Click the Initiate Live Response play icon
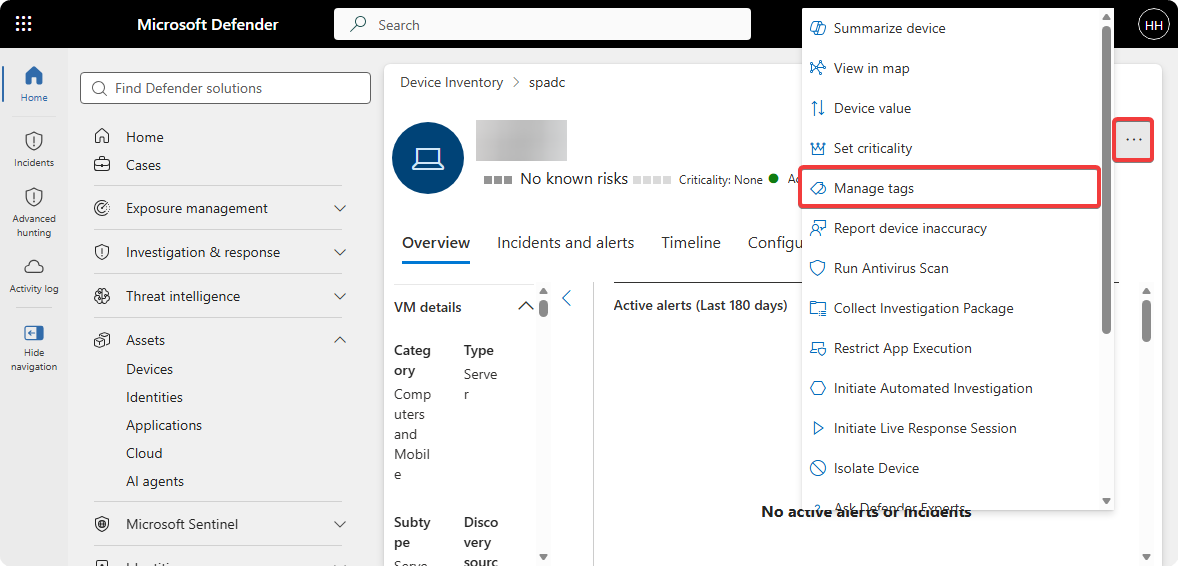The width and height of the screenshot is (1178, 566). pyautogui.click(x=817, y=428)
